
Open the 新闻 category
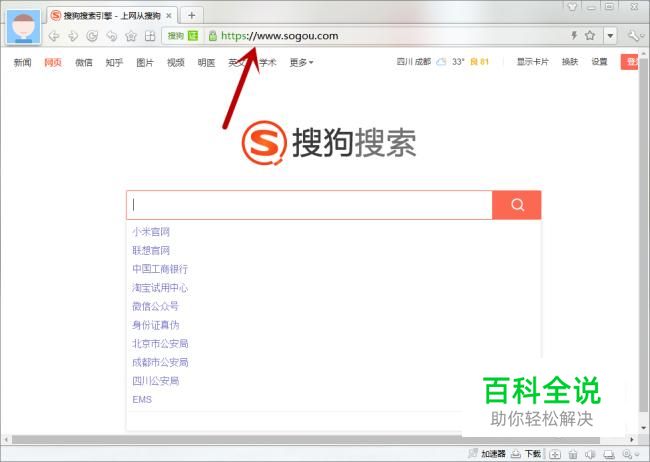(22, 62)
